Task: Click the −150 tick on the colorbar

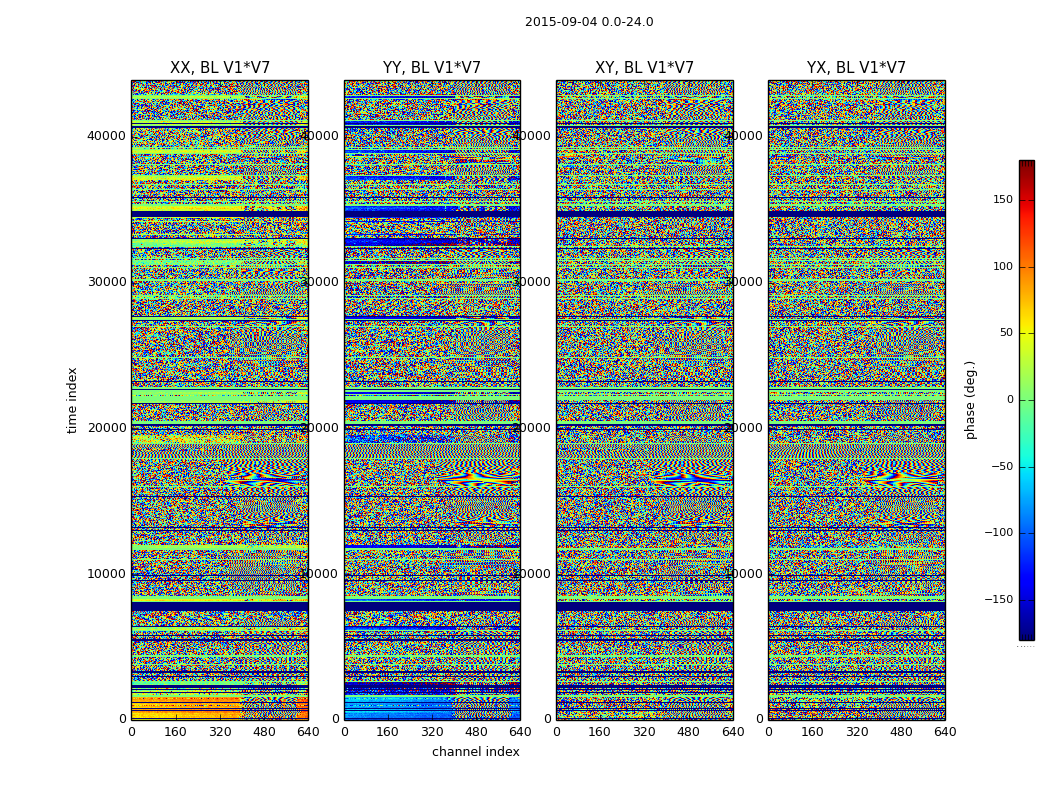Action: [x=999, y=599]
